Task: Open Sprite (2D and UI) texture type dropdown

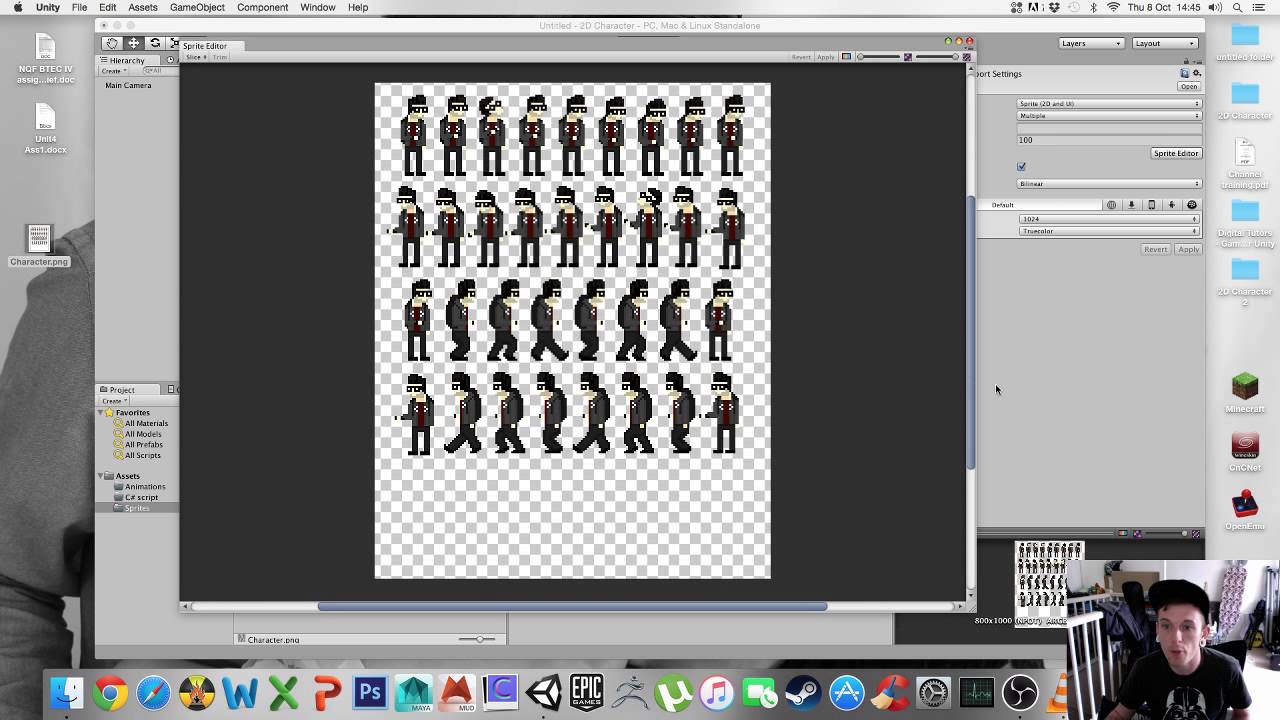Action: (1109, 103)
